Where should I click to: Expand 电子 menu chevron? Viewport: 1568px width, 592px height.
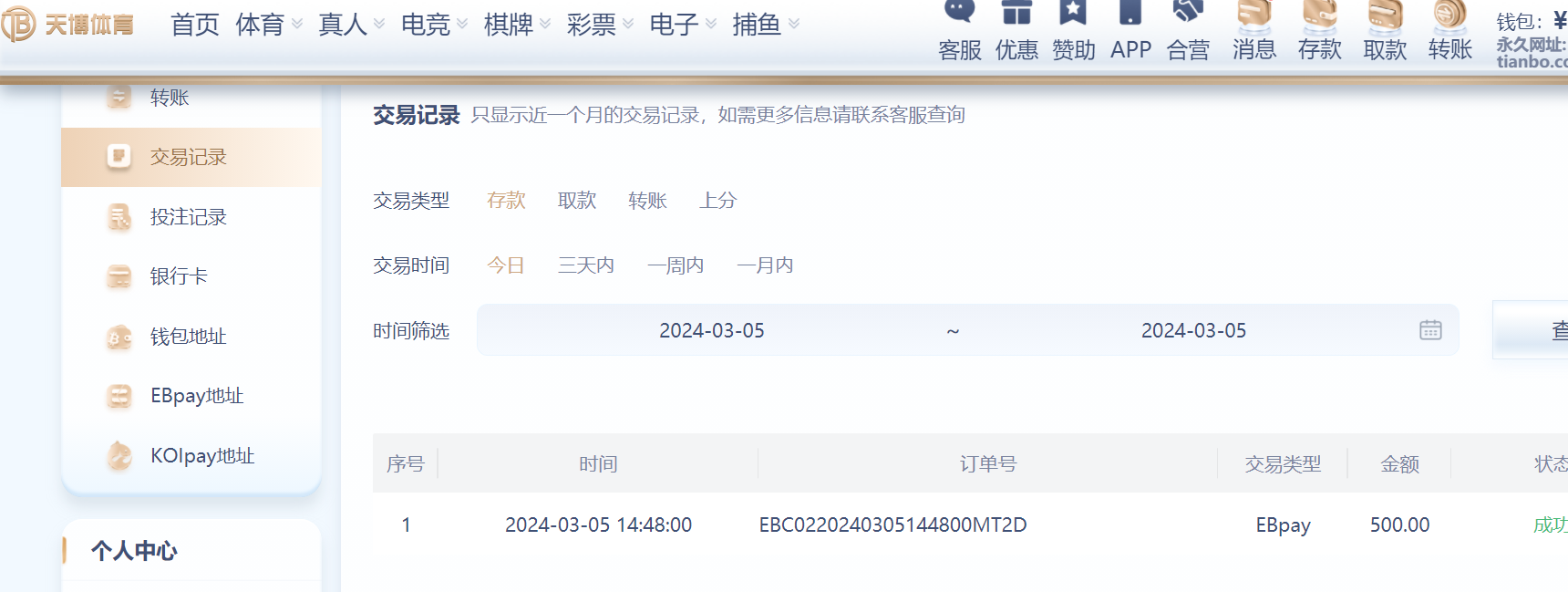(x=711, y=25)
